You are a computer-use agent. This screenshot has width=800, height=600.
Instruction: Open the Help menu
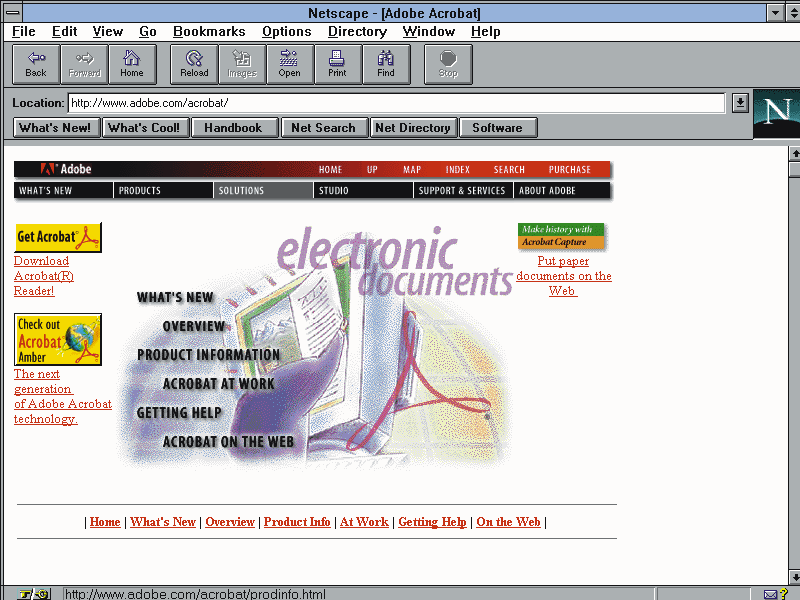tap(485, 32)
